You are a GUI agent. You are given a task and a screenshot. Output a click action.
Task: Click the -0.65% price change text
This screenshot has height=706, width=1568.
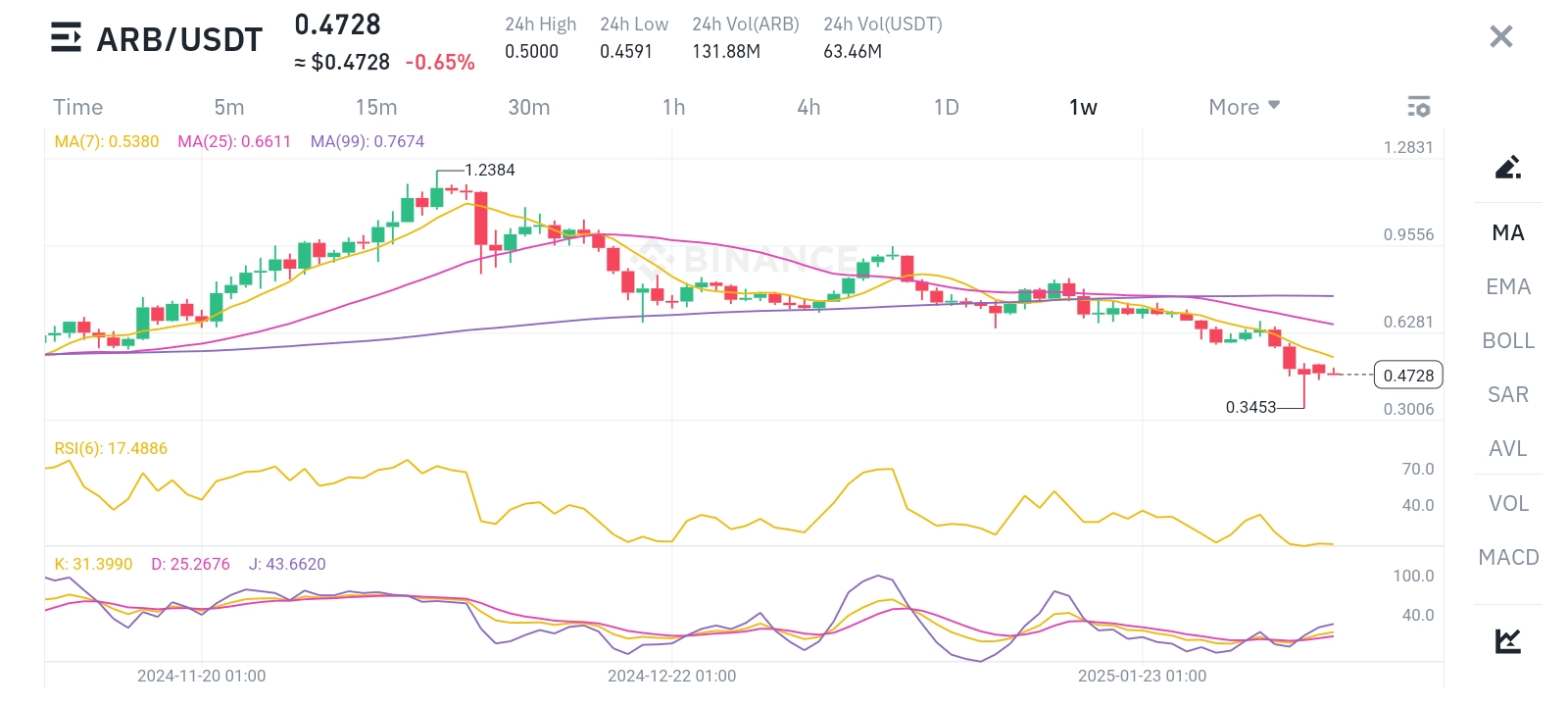coord(440,62)
